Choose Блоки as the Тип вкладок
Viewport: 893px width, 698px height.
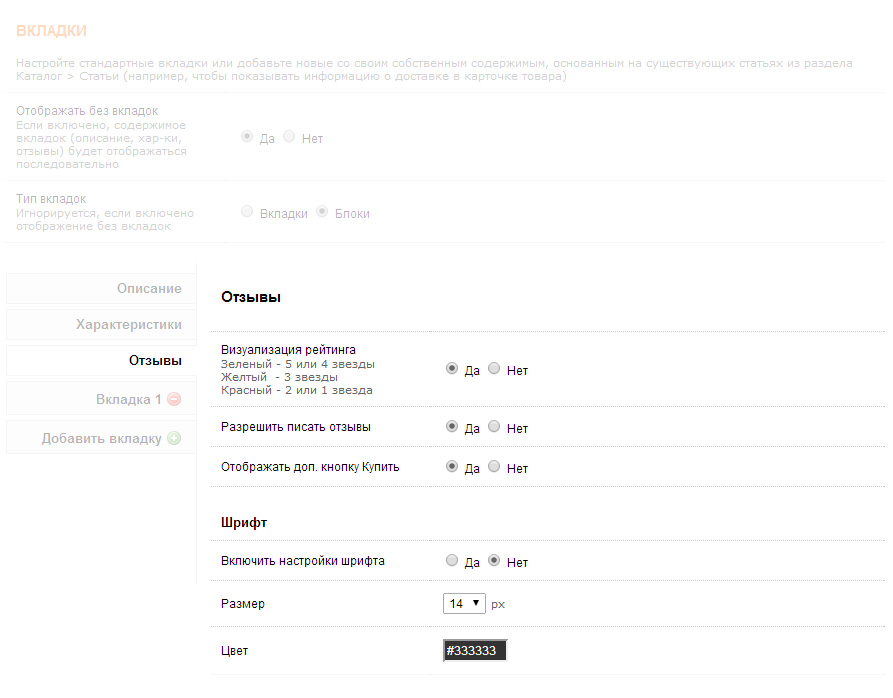coord(322,212)
